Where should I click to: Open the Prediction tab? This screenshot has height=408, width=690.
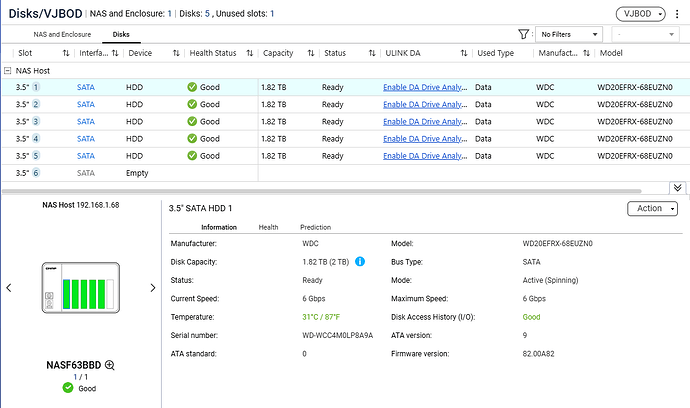(316, 227)
